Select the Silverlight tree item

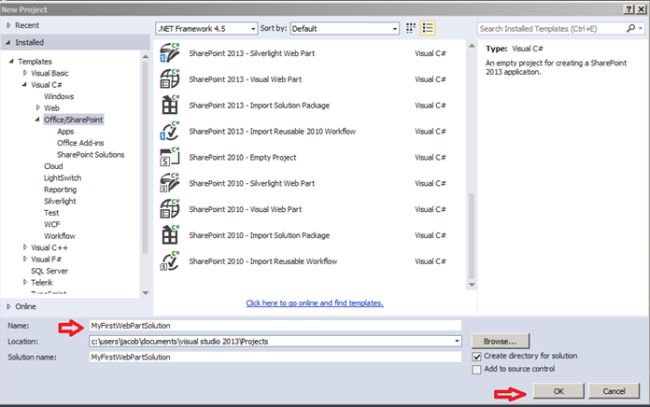click(x=60, y=201)
